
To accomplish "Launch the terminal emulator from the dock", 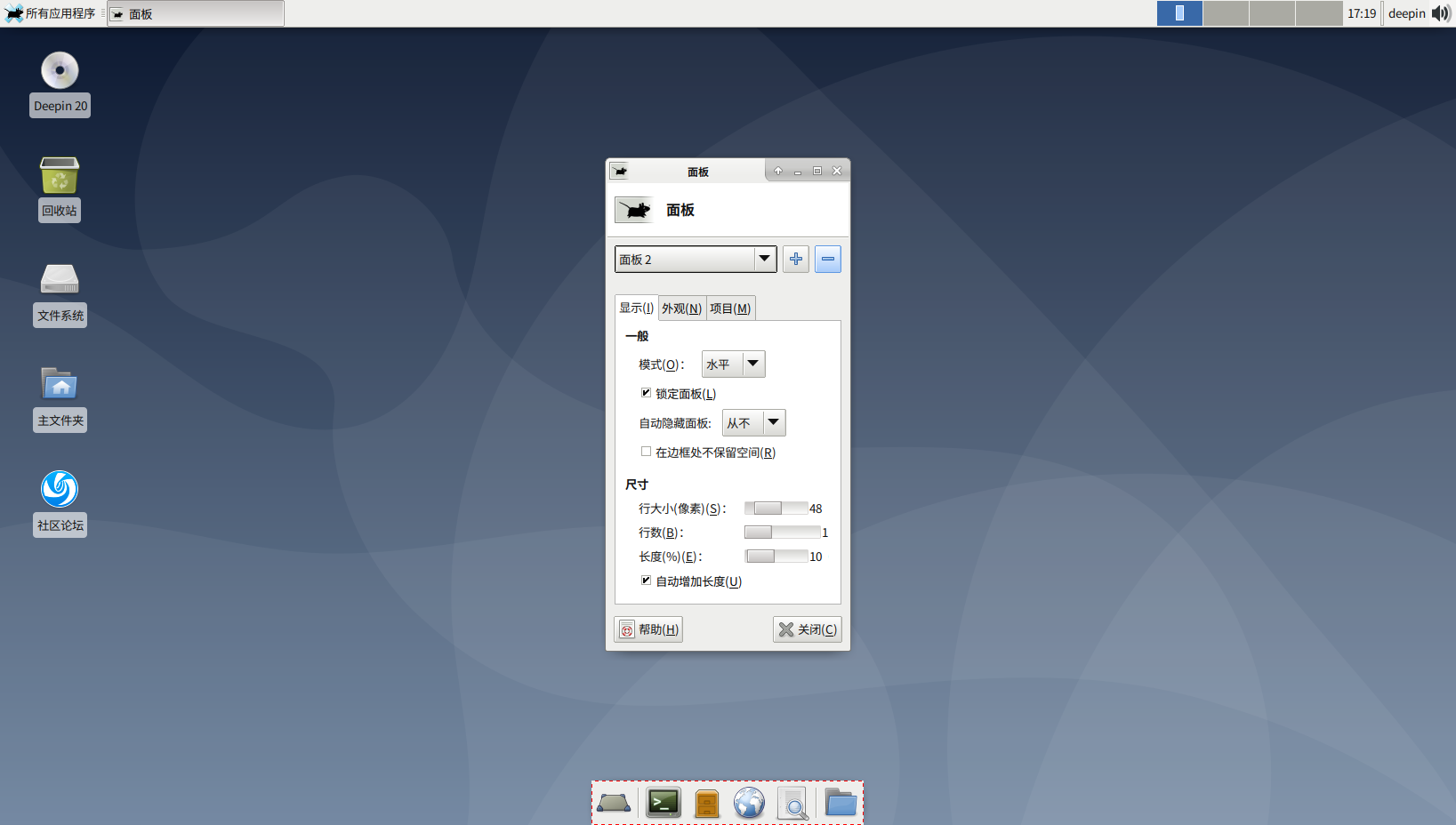I will [x=664, y=804].
